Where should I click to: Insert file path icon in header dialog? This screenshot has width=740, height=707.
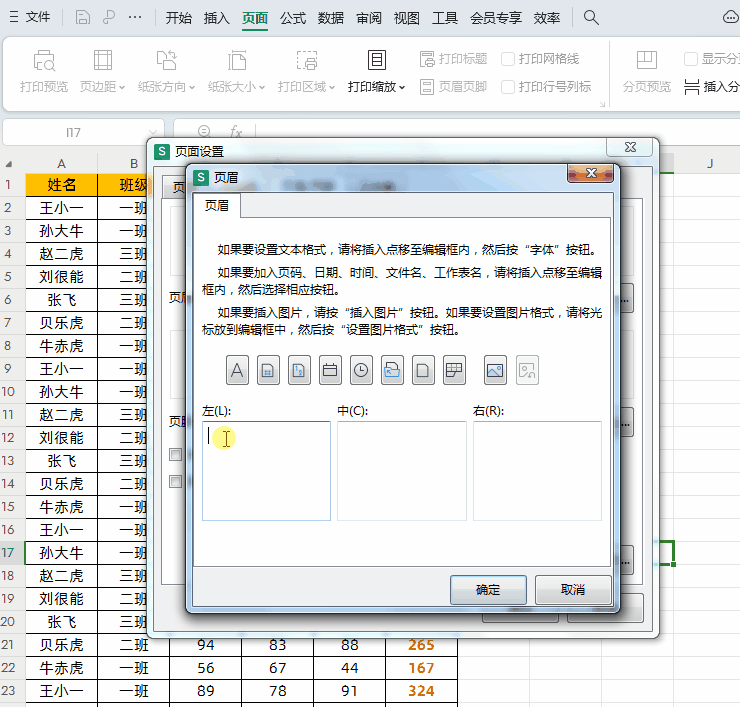392,370
